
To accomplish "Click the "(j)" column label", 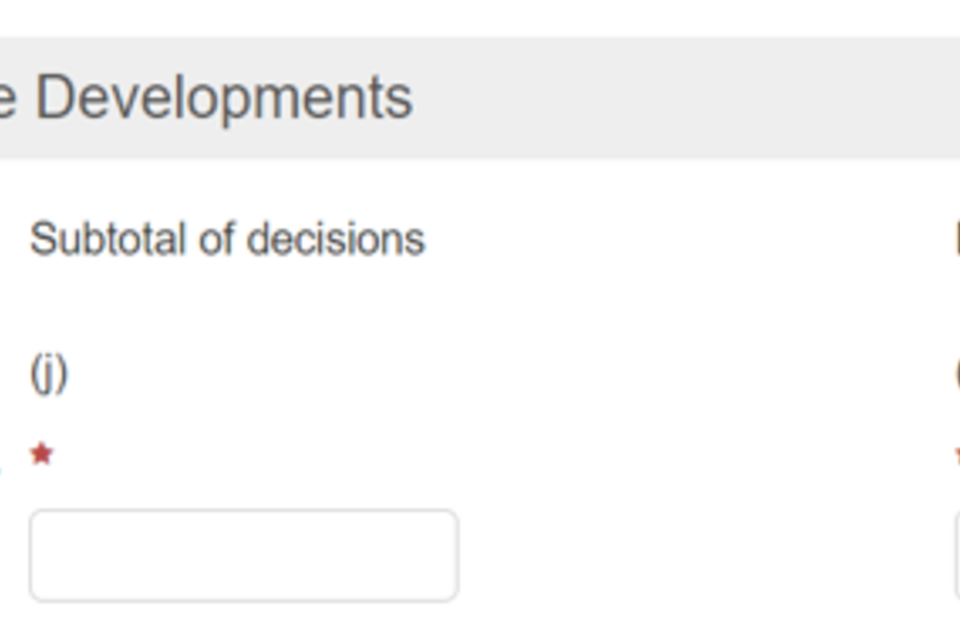I will tap(48, 374).
